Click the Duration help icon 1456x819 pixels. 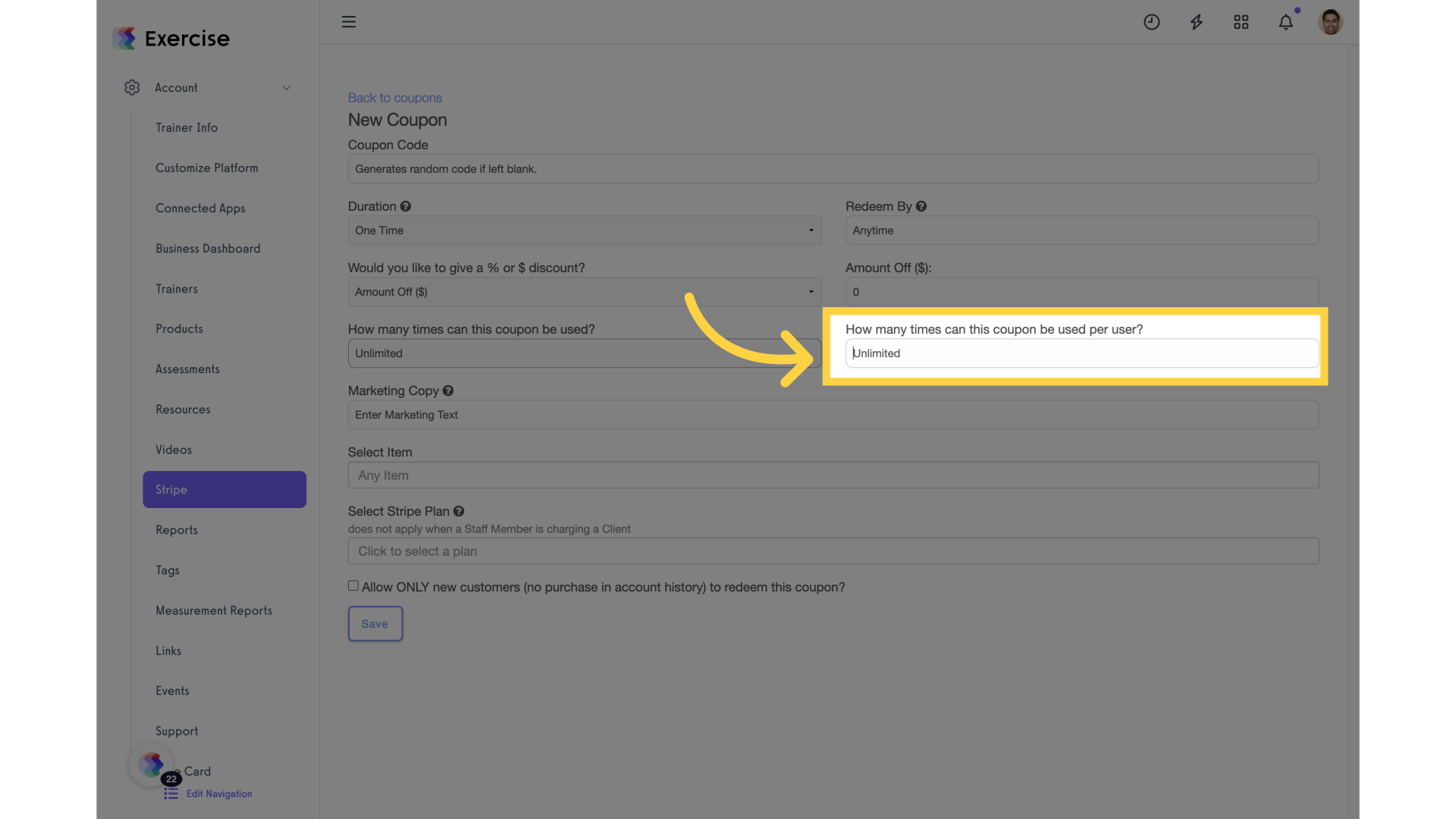coord(406,206)
